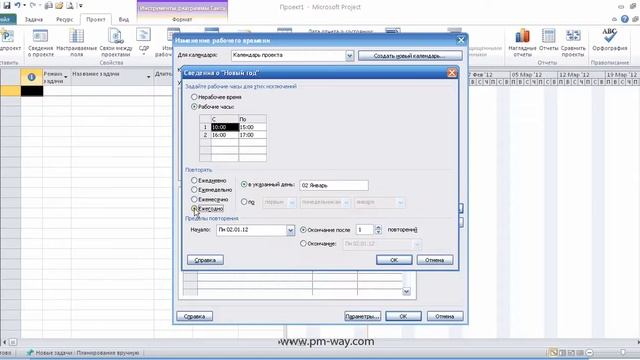Viewport: 640px width, 360px height.
Task: Choose the Еженедельно recurrence option
Action: click(x=194, y=189)
